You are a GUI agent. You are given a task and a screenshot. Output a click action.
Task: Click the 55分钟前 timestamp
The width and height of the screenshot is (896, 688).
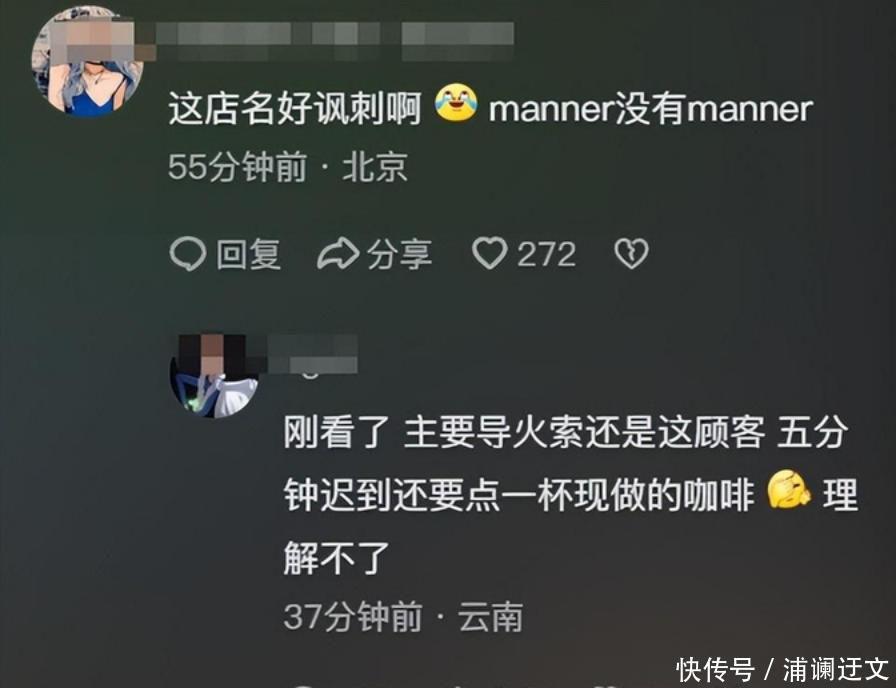[x=238, y=167]
